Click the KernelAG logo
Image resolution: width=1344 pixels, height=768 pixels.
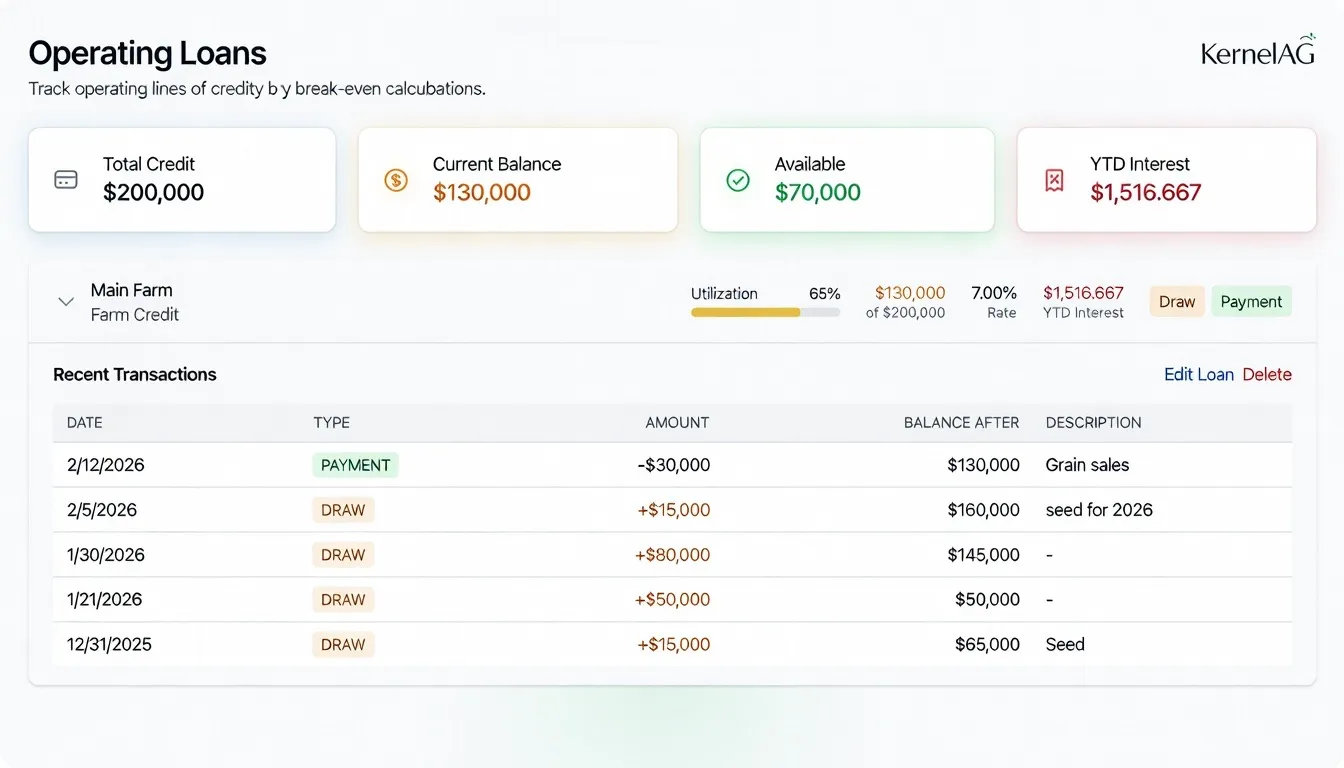[1257, 52]
